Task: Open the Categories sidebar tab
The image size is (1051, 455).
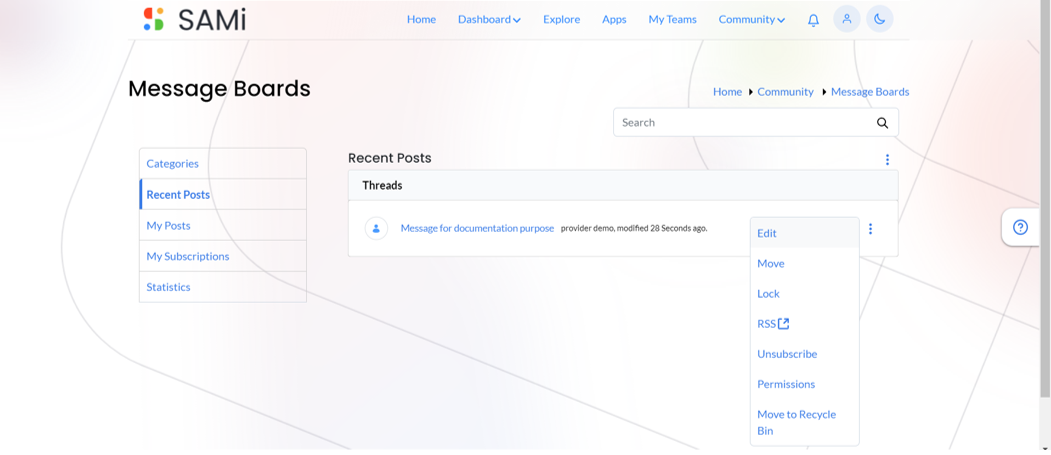Action: 223,164
